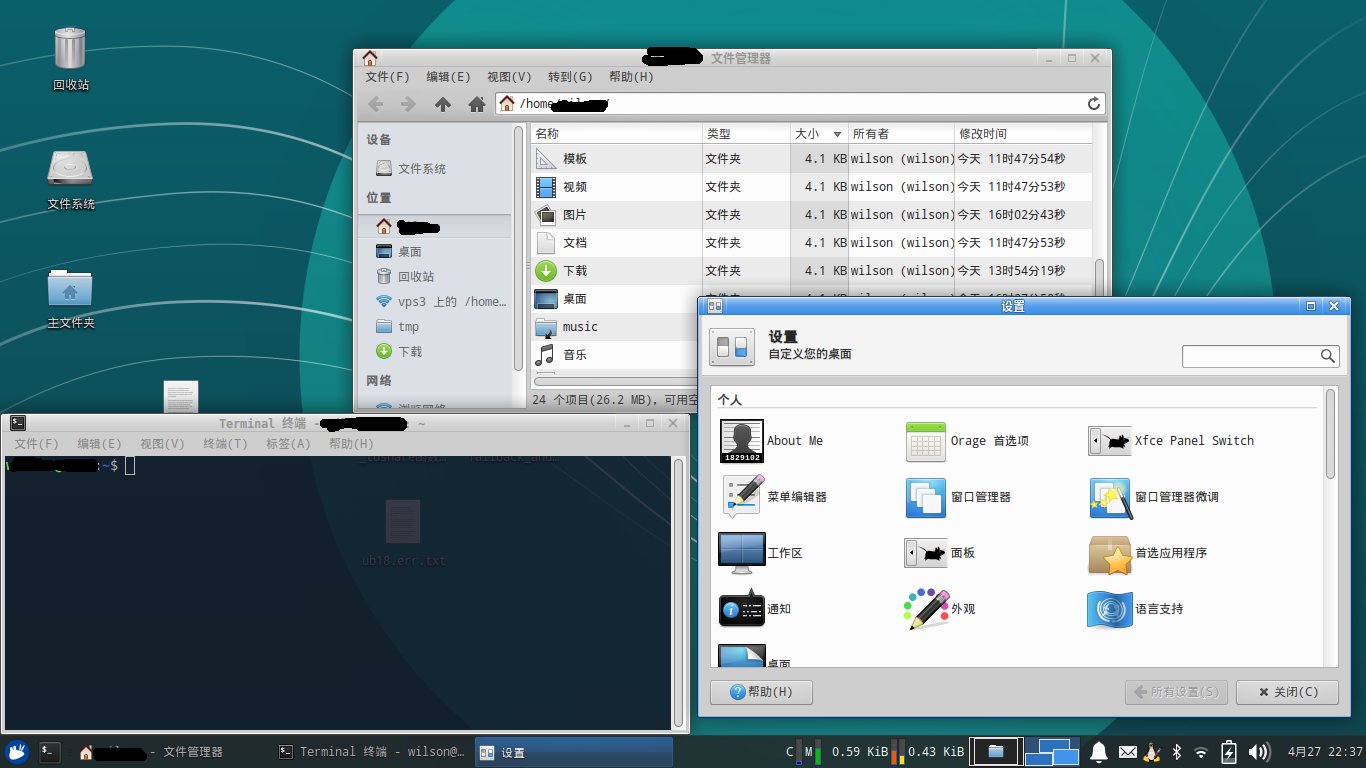Open the 终端(T) menu in Terminal

225,444
